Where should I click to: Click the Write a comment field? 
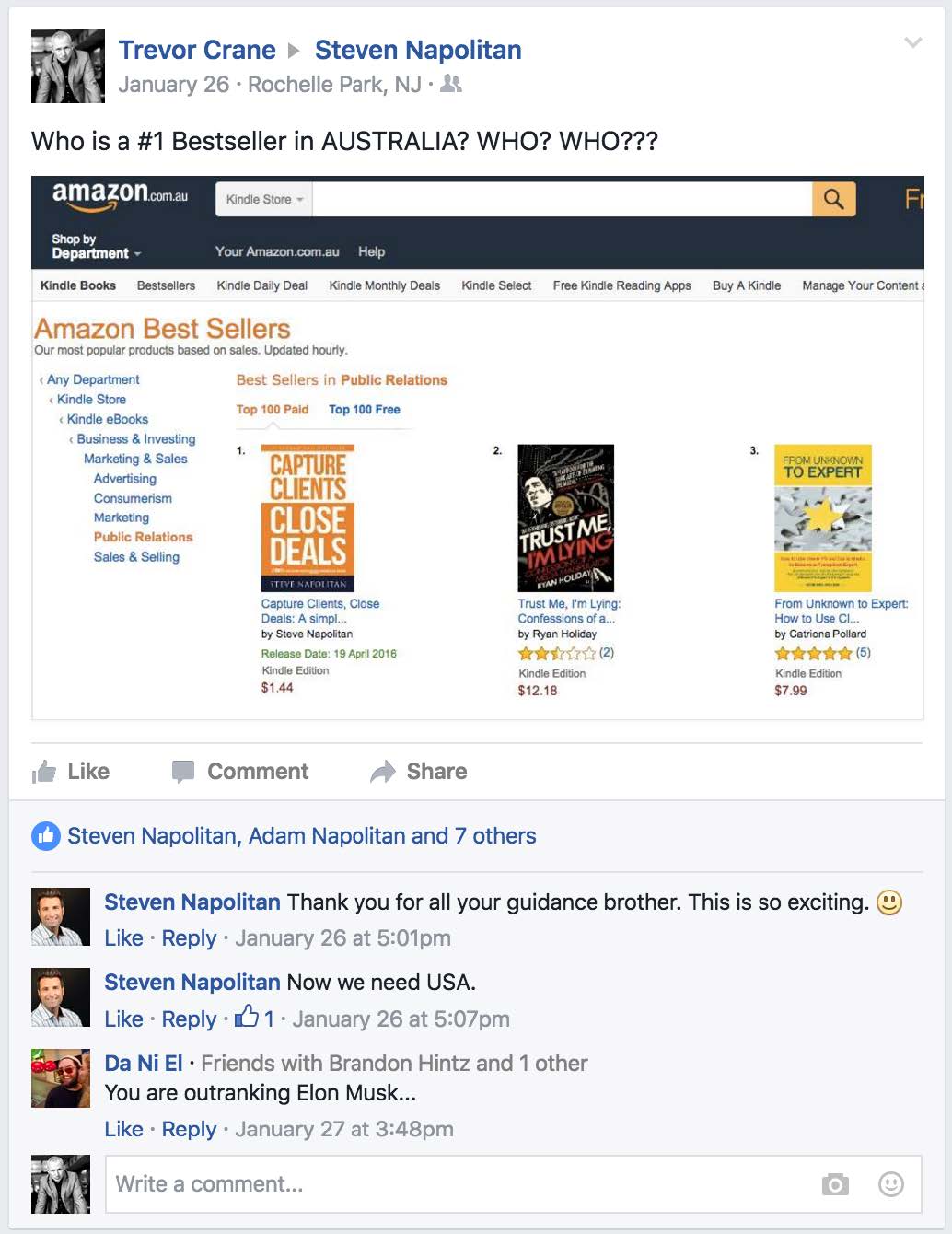pyautogui.click(x=514, y=1184)
